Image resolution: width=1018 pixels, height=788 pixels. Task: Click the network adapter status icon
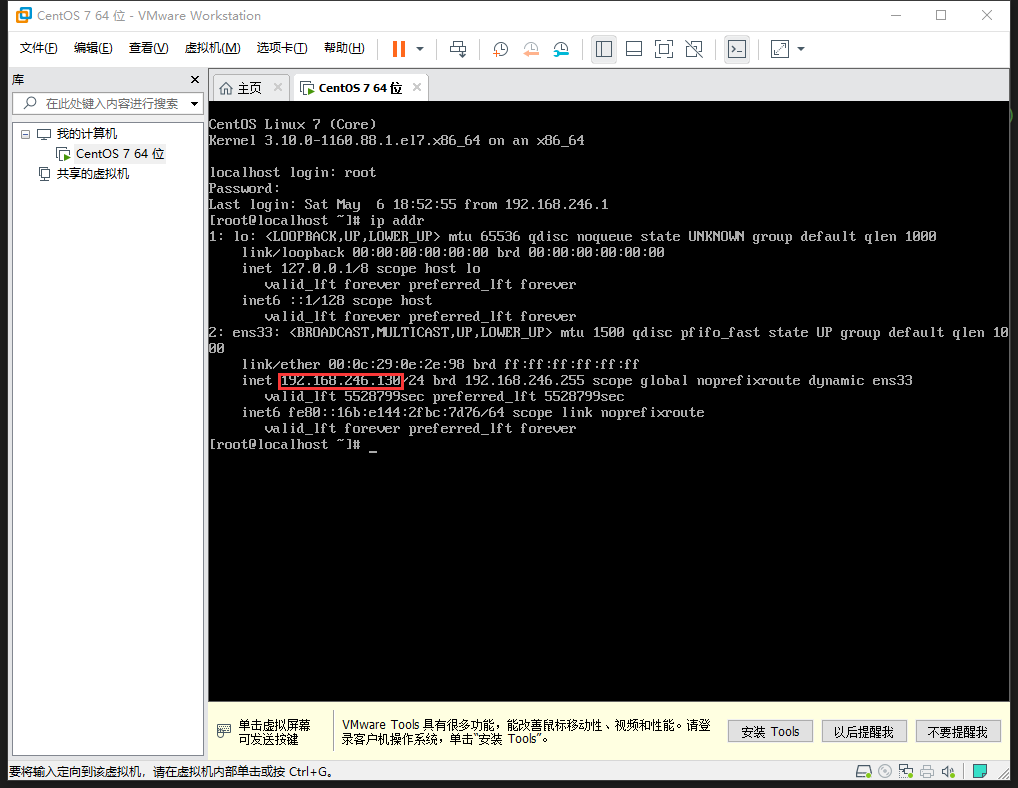906,771
